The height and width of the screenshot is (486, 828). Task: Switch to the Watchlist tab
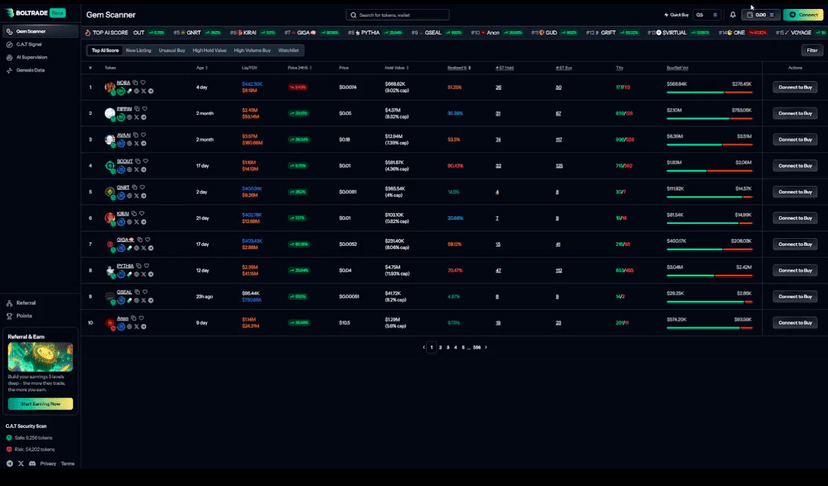(288, 50)
